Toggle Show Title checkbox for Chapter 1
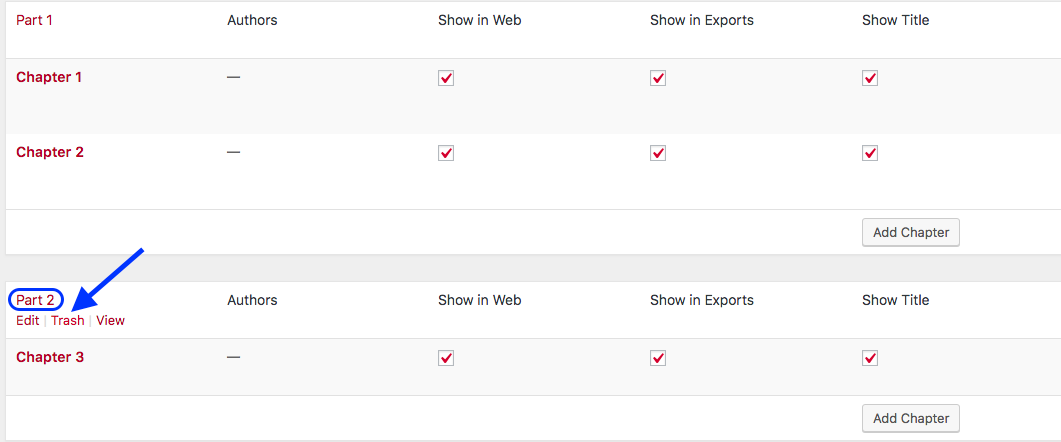The image size is (1061, 442). (x=870, y=79)
